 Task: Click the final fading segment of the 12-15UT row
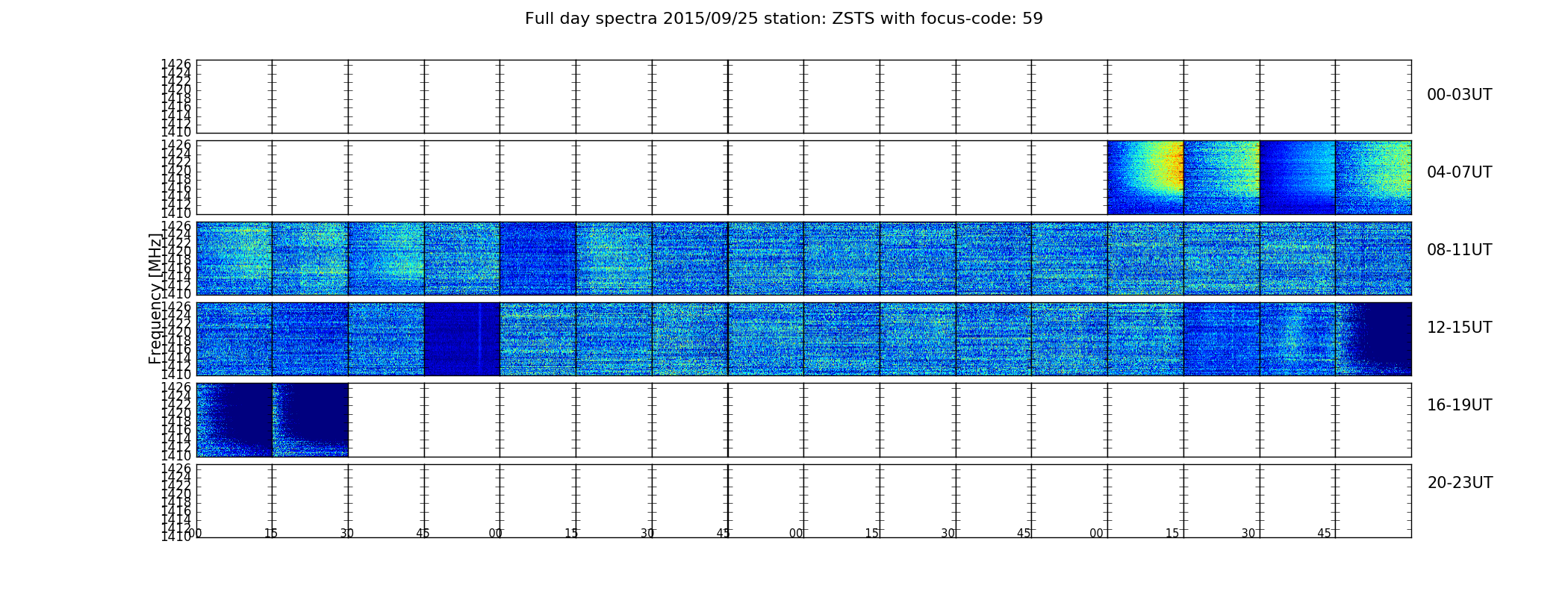1373,339
